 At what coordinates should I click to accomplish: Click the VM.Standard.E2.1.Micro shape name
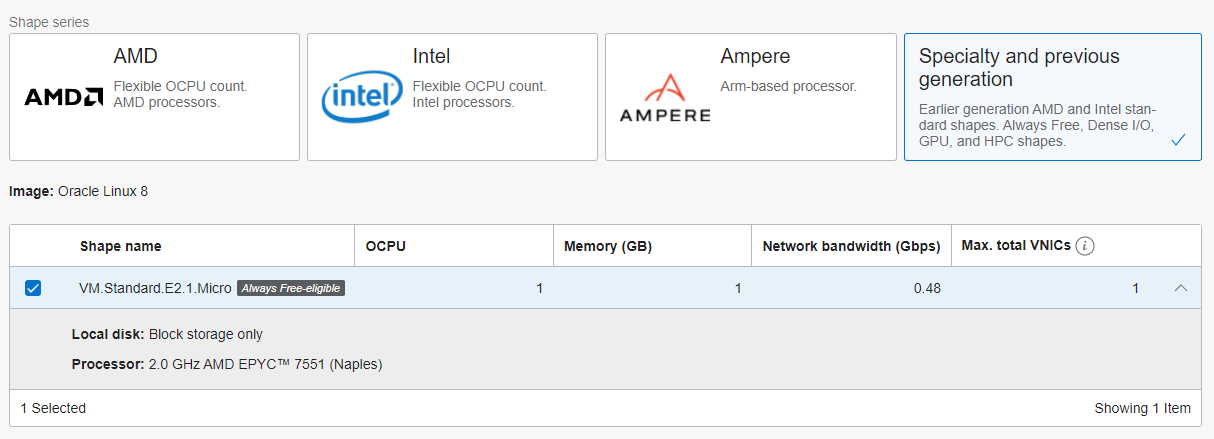pos(155,289)
